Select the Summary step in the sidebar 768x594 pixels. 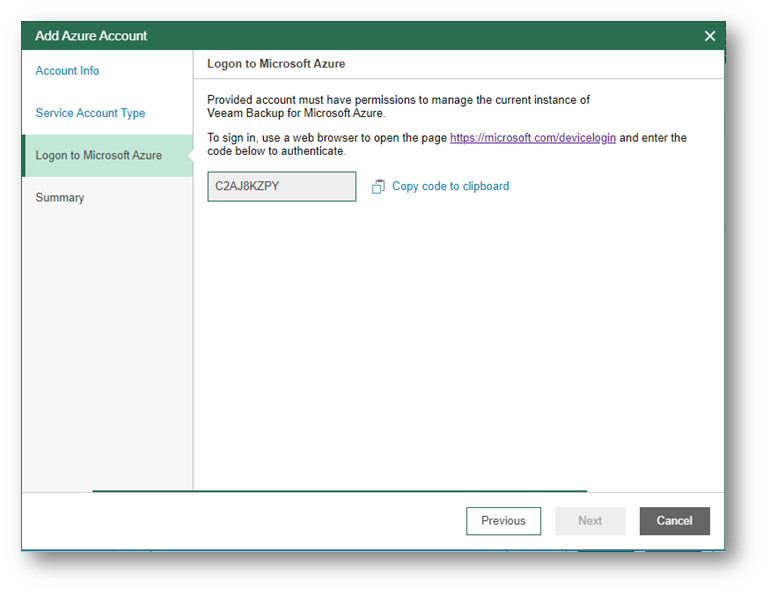tap(60, 198)
